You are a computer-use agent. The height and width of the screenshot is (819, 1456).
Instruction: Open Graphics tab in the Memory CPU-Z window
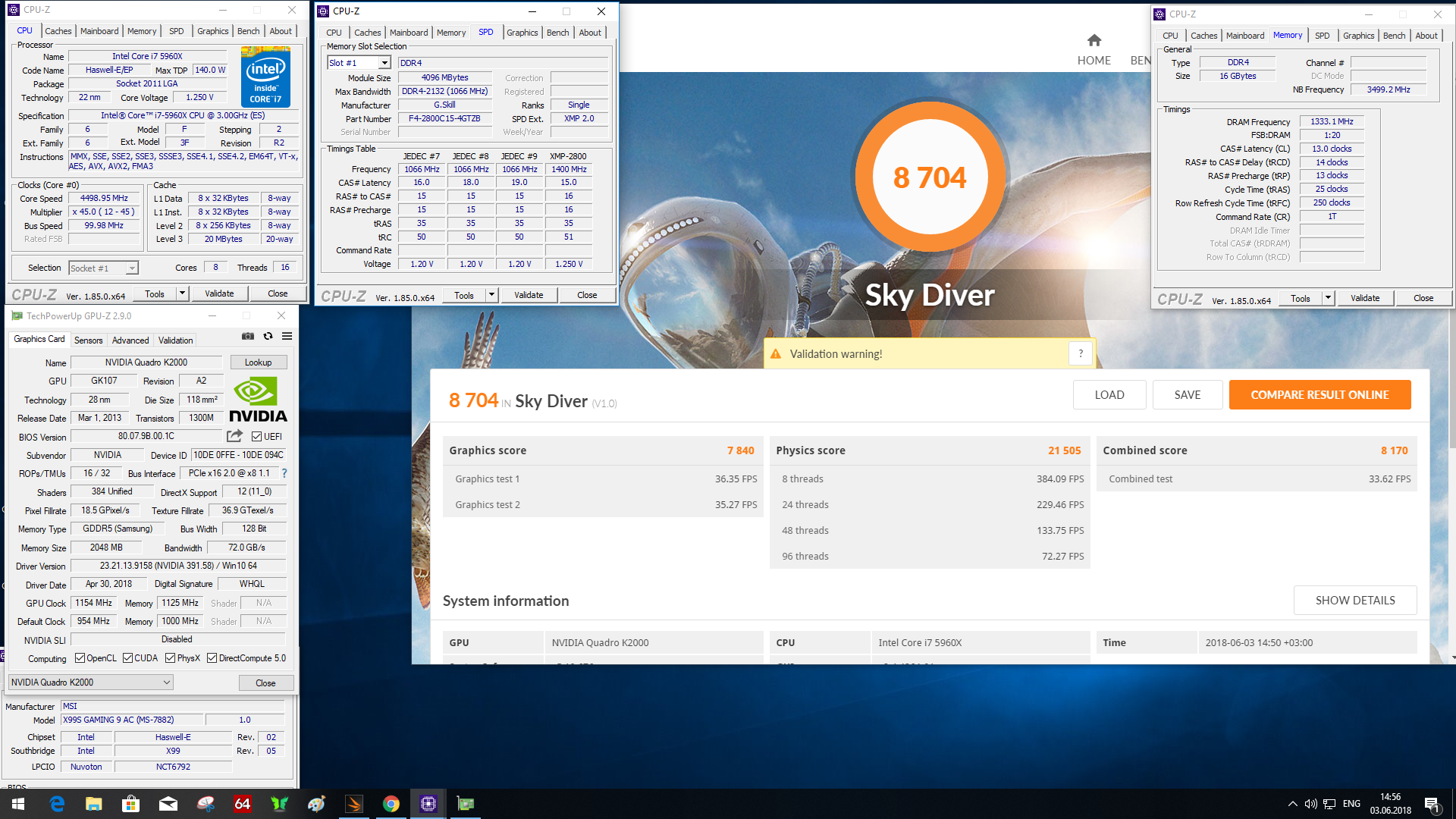1358,36
